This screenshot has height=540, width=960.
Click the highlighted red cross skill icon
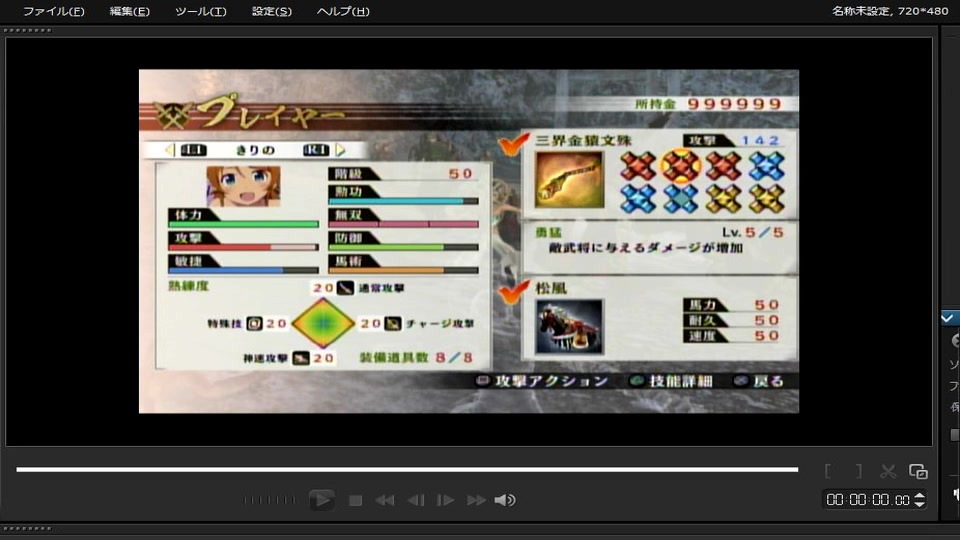681,167
